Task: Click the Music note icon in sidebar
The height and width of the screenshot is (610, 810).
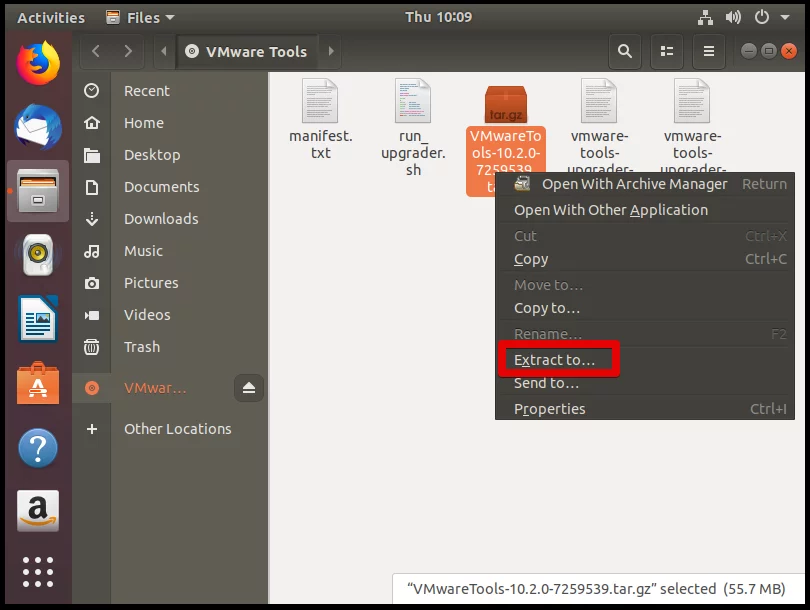Action: pos(91,251)
